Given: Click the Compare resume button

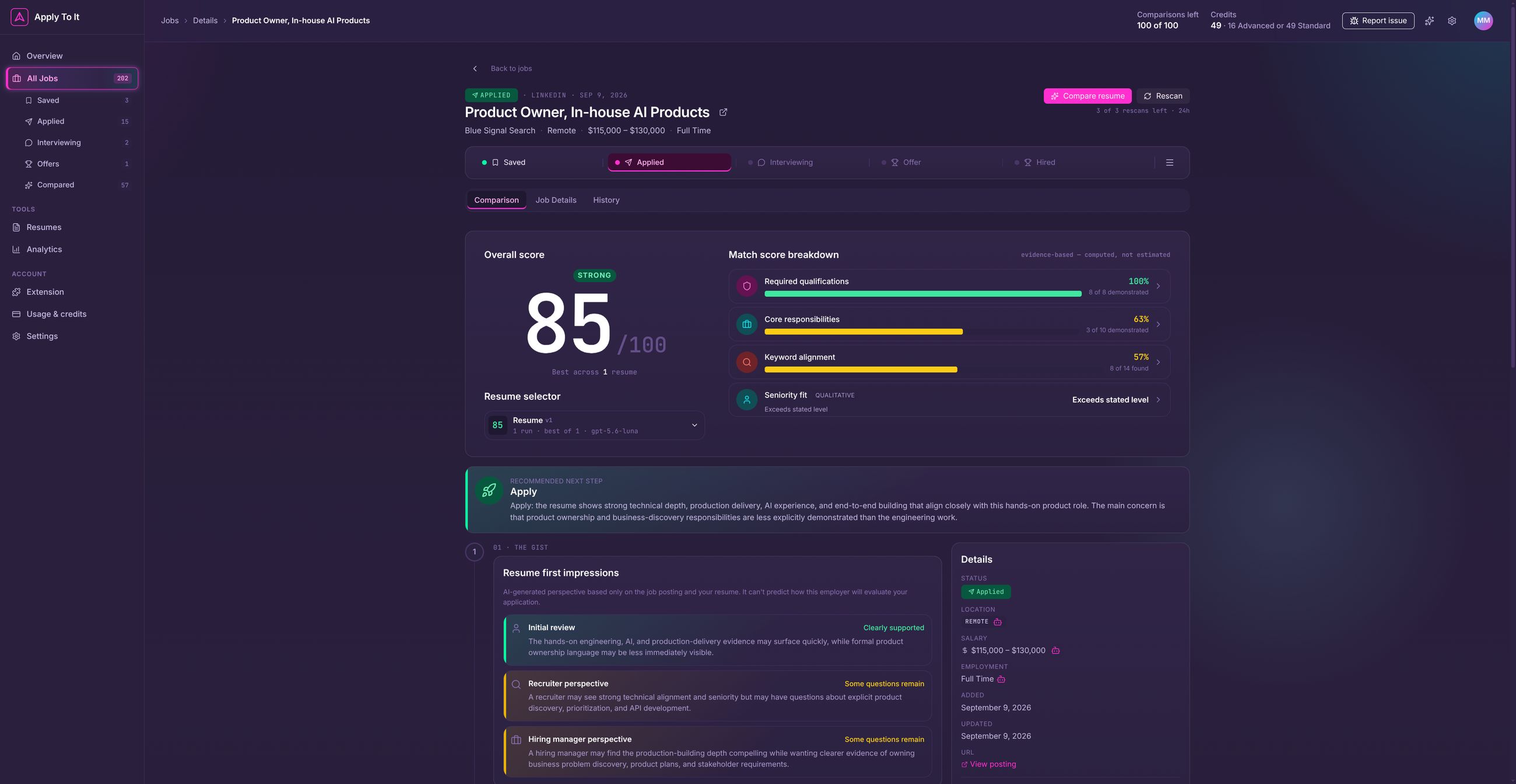Looking at the screenshot, I should [x=1087, y=96].
